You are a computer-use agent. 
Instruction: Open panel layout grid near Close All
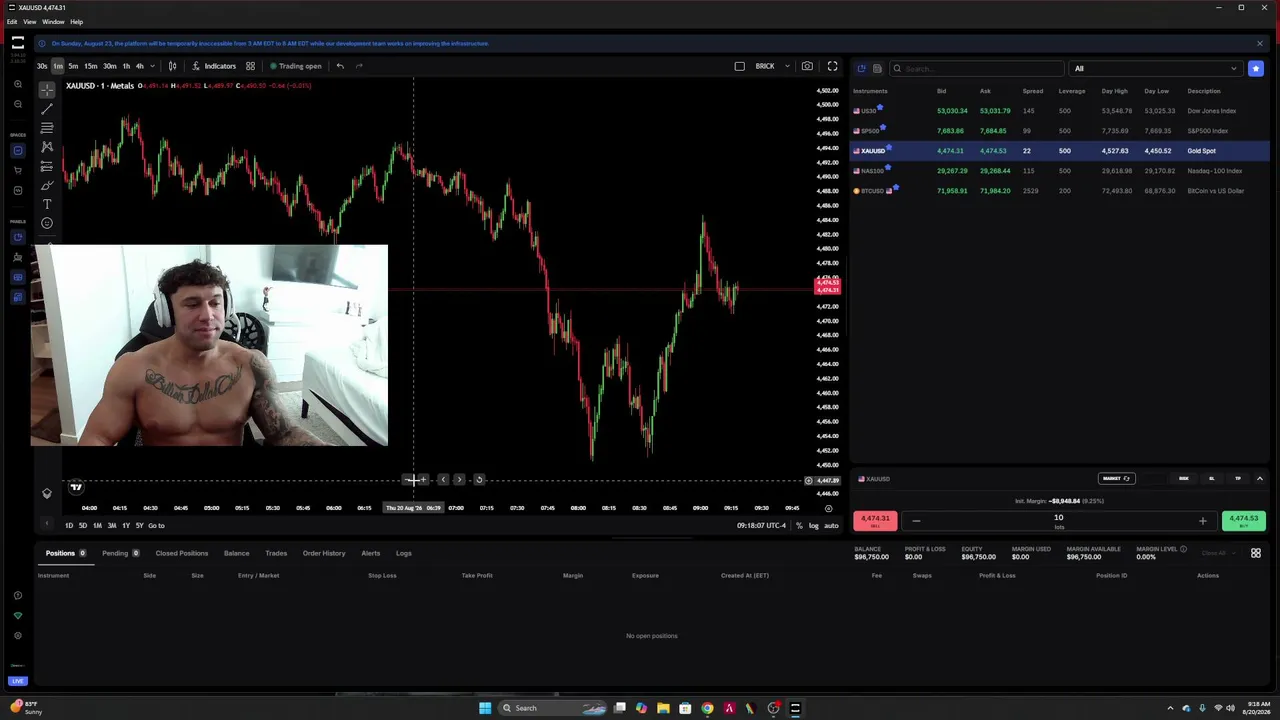click(1256, 553)
